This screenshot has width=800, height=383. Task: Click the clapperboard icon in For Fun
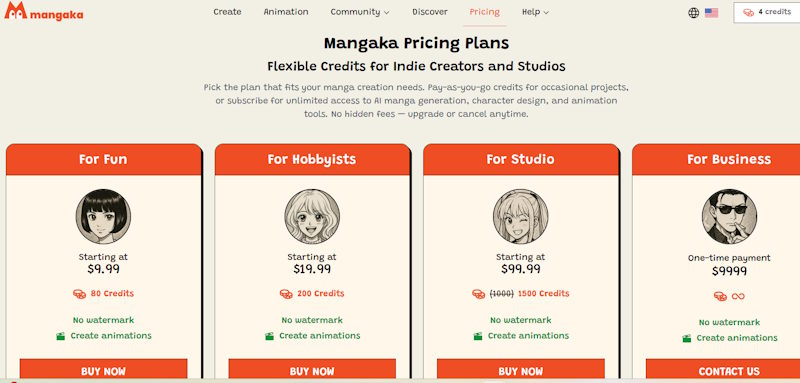[x=61, y=336]
